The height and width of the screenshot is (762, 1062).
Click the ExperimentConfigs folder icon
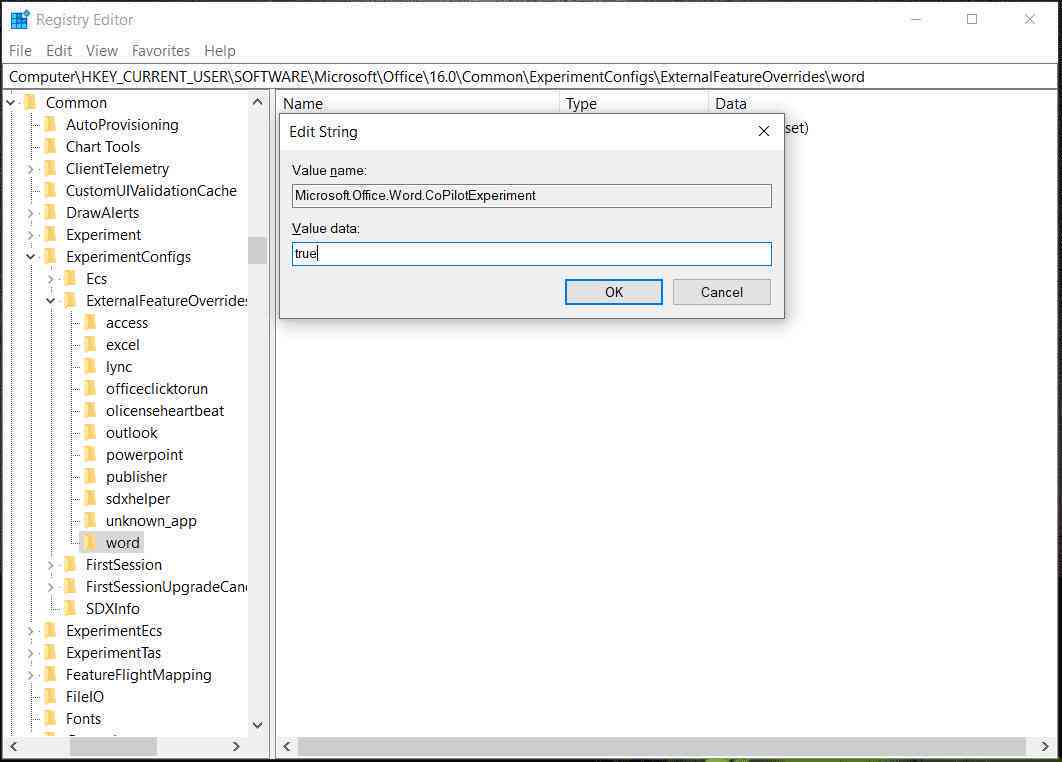(51, 257)
